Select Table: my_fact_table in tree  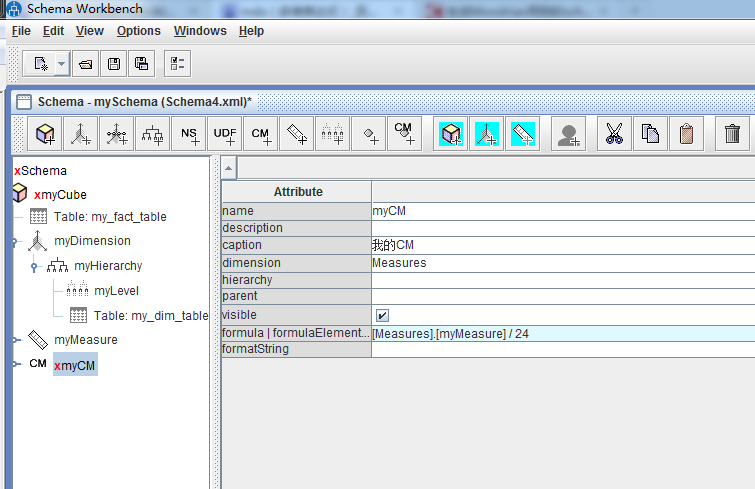point(110,217)
